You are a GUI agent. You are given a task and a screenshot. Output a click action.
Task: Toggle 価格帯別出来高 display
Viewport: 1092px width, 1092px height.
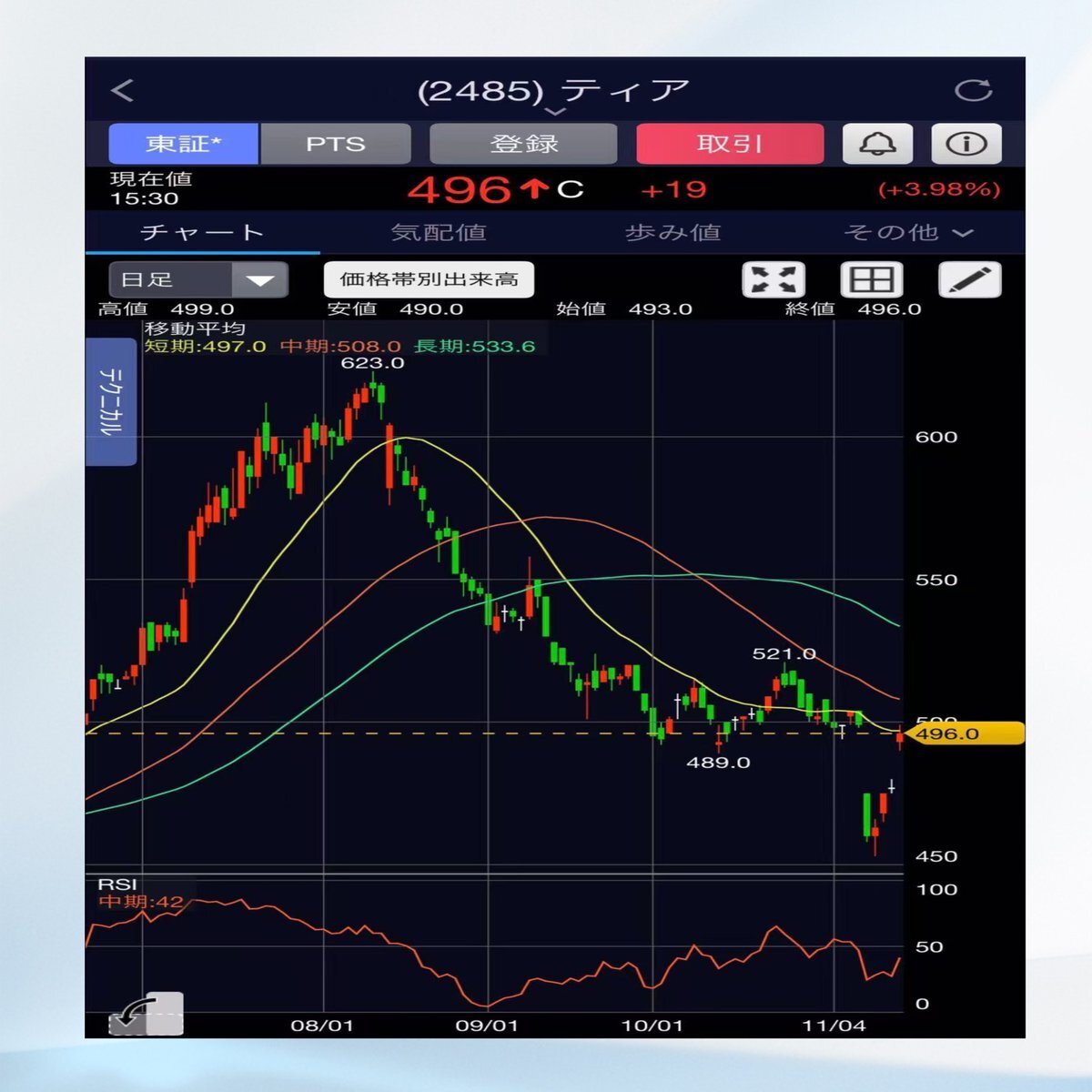click(429, 279)
